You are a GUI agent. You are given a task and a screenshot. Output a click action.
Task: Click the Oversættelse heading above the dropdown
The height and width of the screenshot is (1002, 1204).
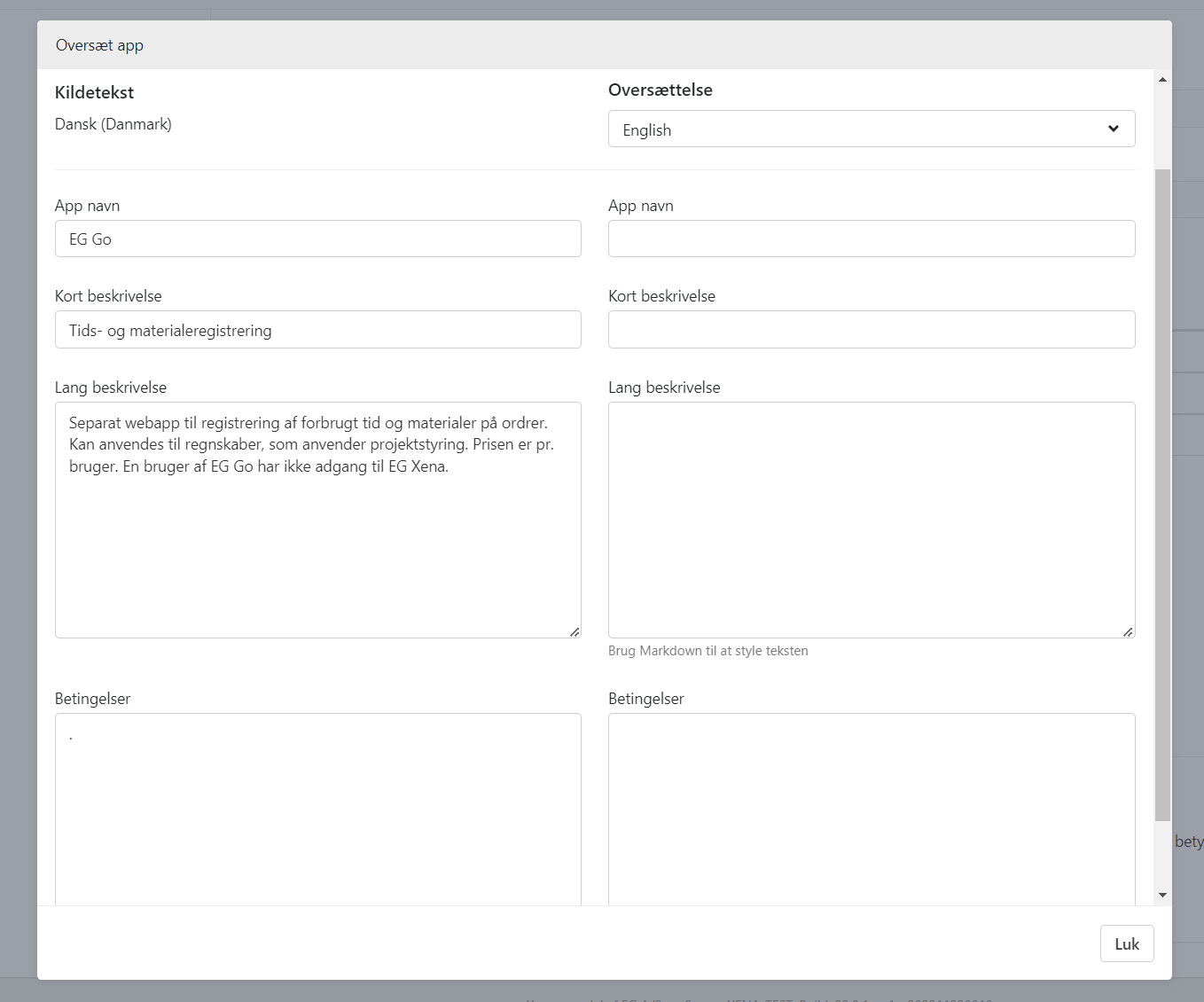(660, 90)
